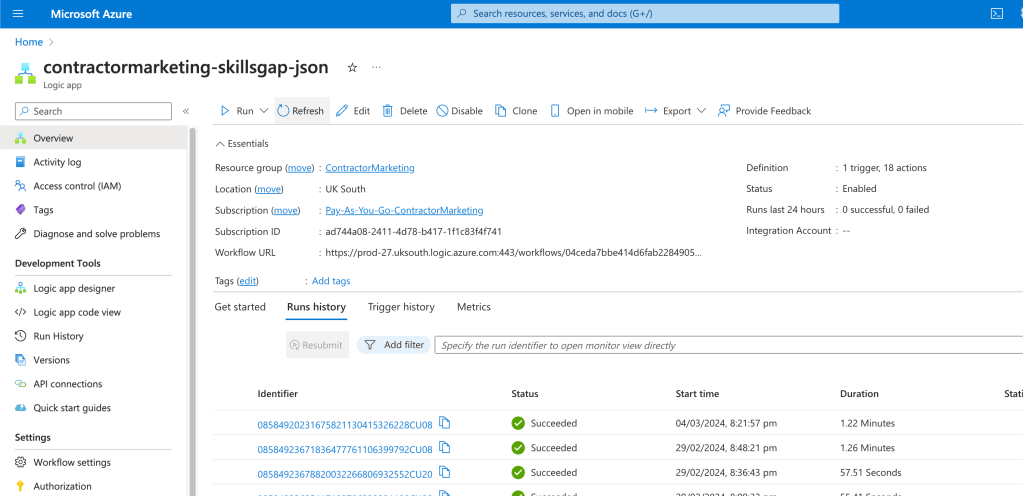This screenshot has height=496, width=1023.
Task: Disable the logic app
Action: (459, 111)
